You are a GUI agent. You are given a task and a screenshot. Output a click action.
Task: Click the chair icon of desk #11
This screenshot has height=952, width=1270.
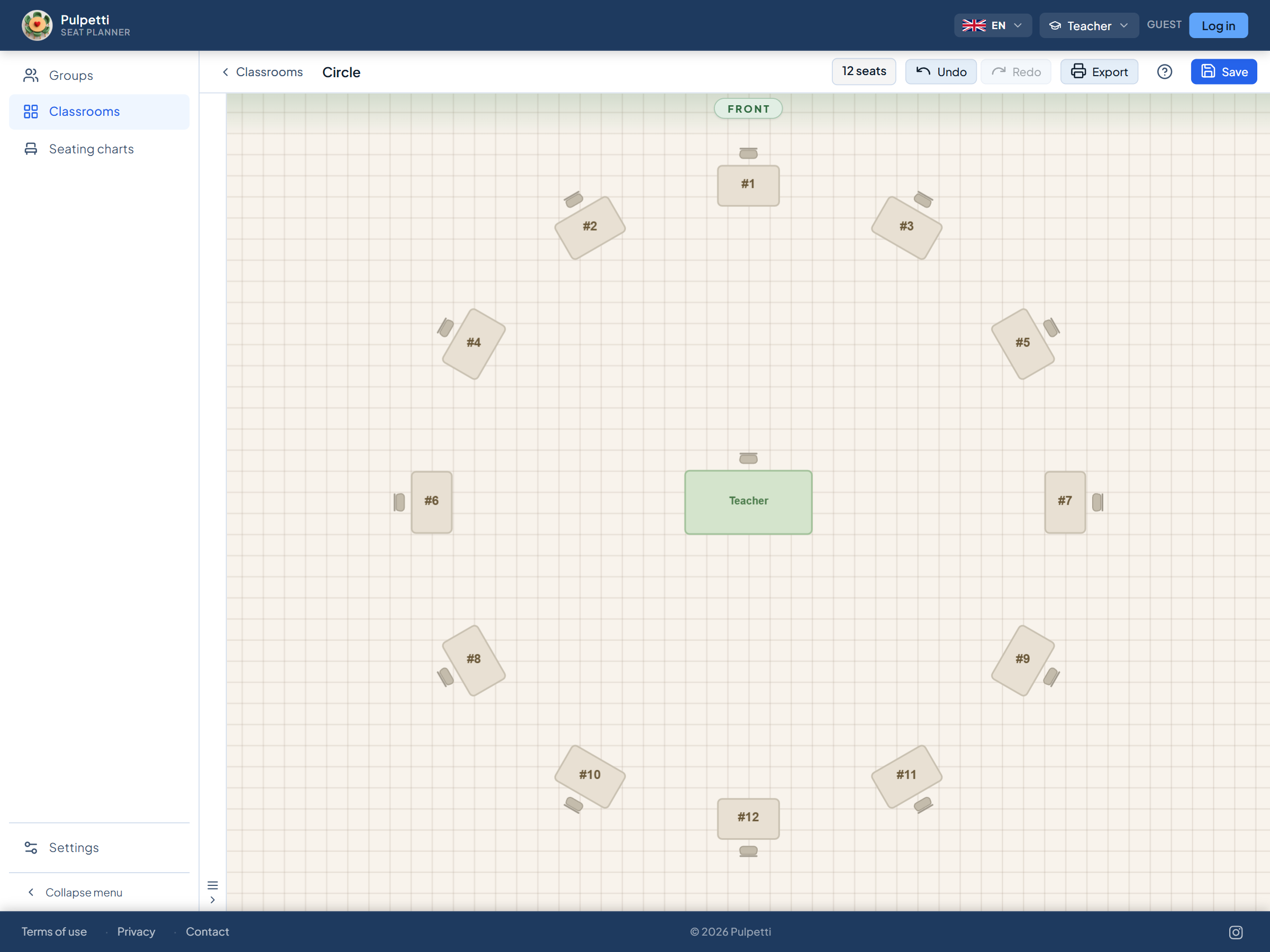[923, 805]
